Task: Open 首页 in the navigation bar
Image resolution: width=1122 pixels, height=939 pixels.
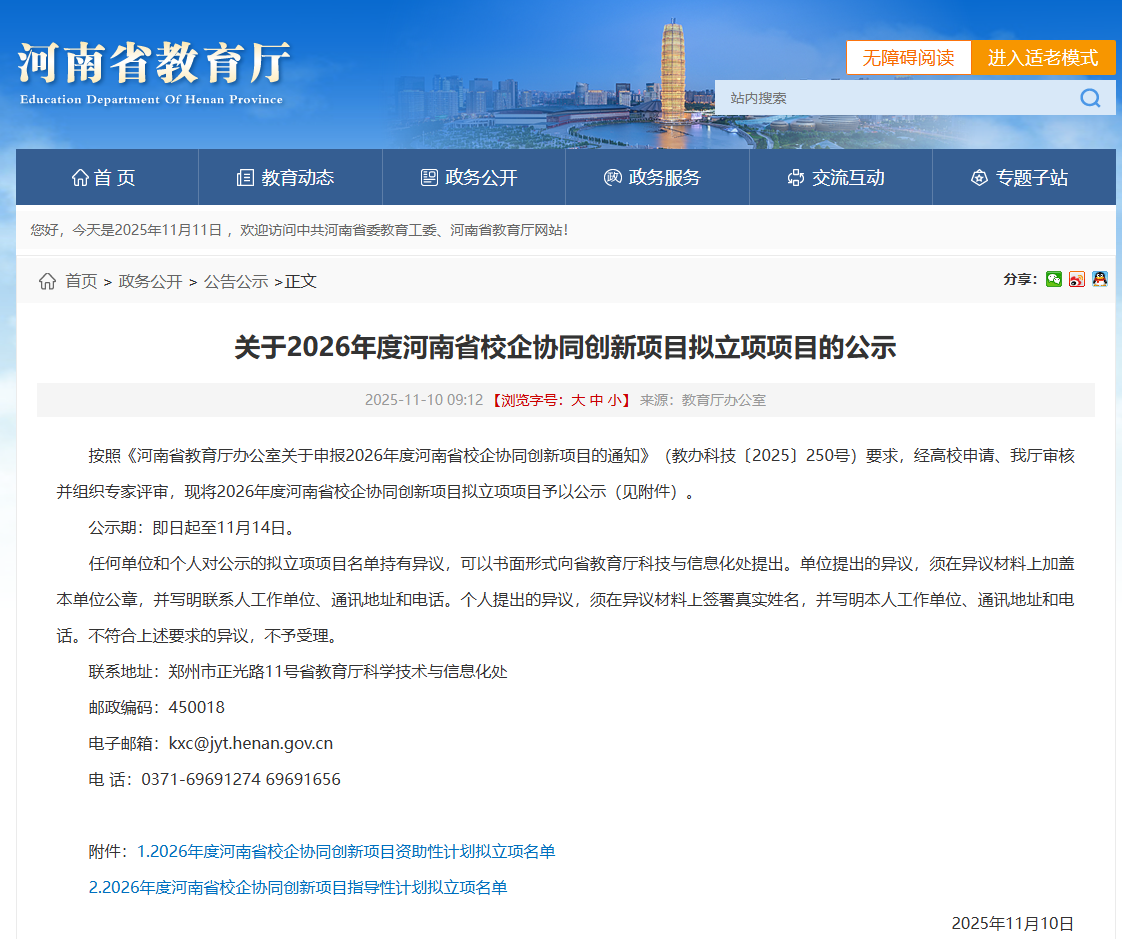Action: [106, 178]
